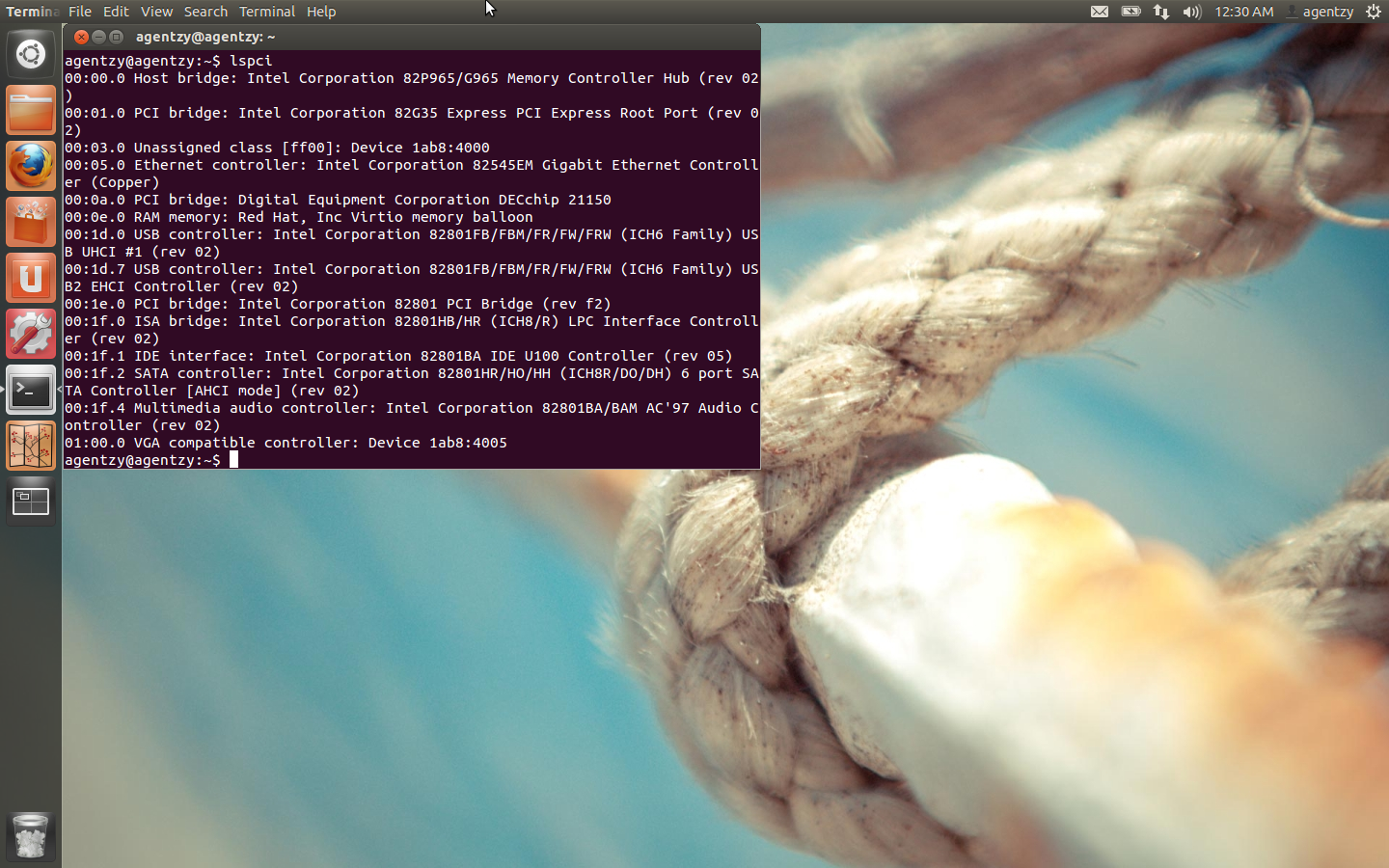Open the Workspace Switcher
Screen dimensions: 1389x868
click(x=31, y=502)
